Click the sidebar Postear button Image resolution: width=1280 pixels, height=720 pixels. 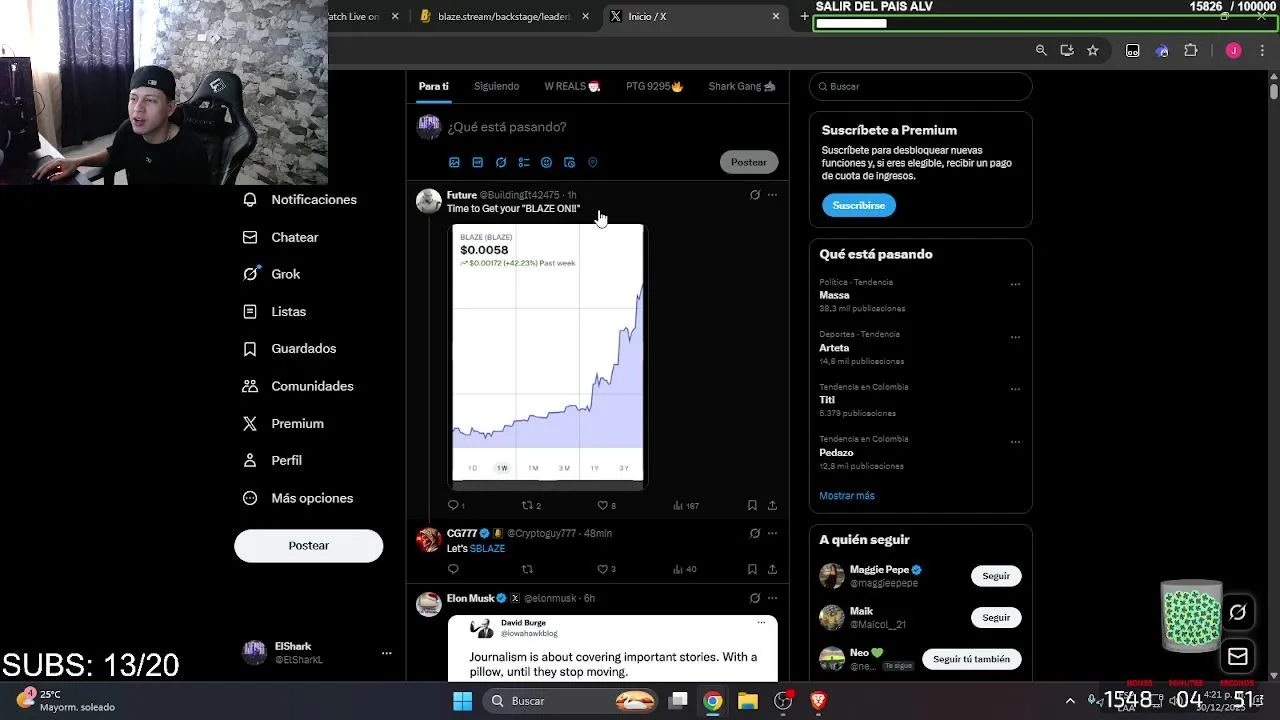coord(308,545)
